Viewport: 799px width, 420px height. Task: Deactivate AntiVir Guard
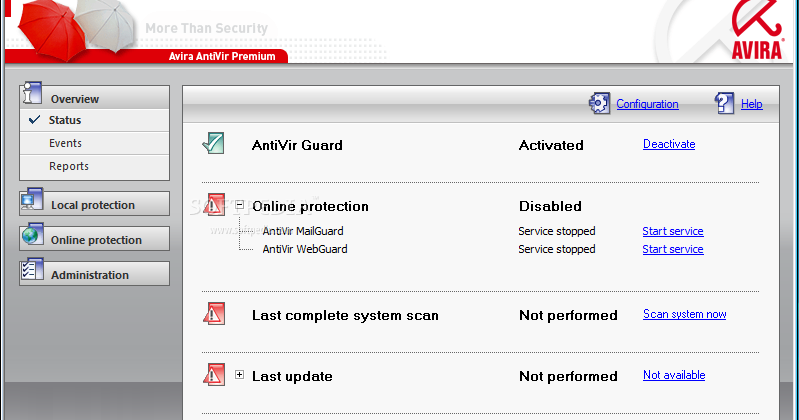pyautogui.click(x=669, y=144)
